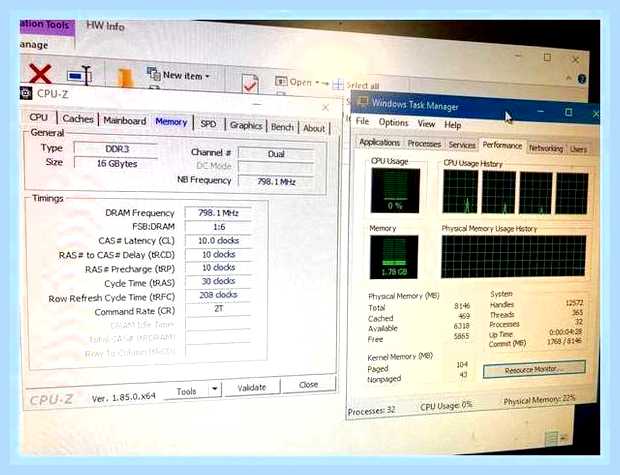The image size is (620, 475).
Task: Switch to the SPD tab in CPU-Z
Action: [x=208, y=124]
